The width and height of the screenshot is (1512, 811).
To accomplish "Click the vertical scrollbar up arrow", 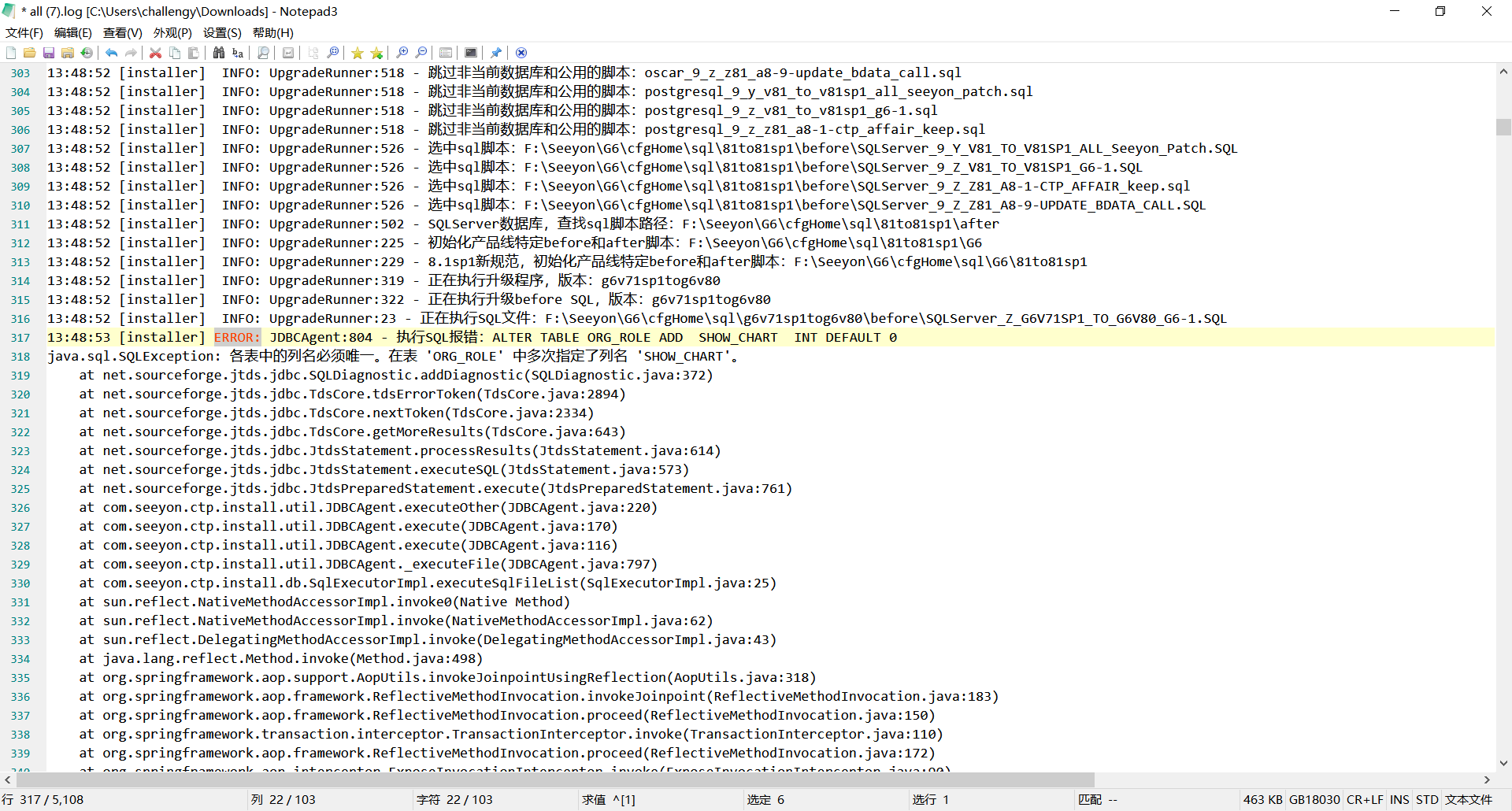I will point(1503,71).
